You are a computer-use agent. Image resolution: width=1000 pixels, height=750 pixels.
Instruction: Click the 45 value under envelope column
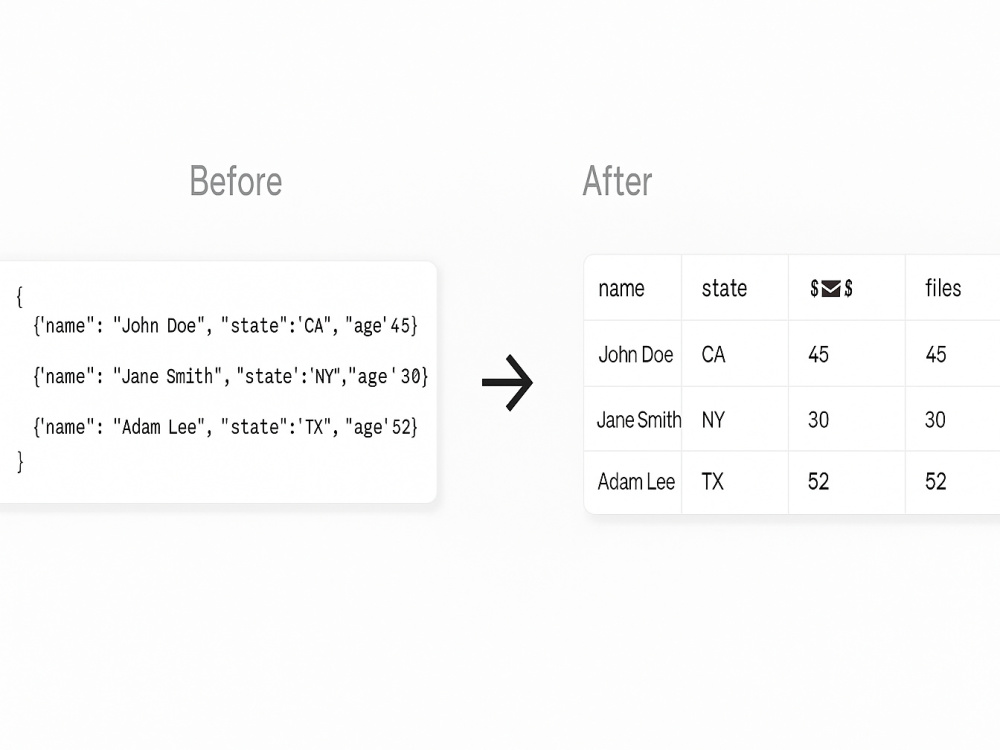818,355
